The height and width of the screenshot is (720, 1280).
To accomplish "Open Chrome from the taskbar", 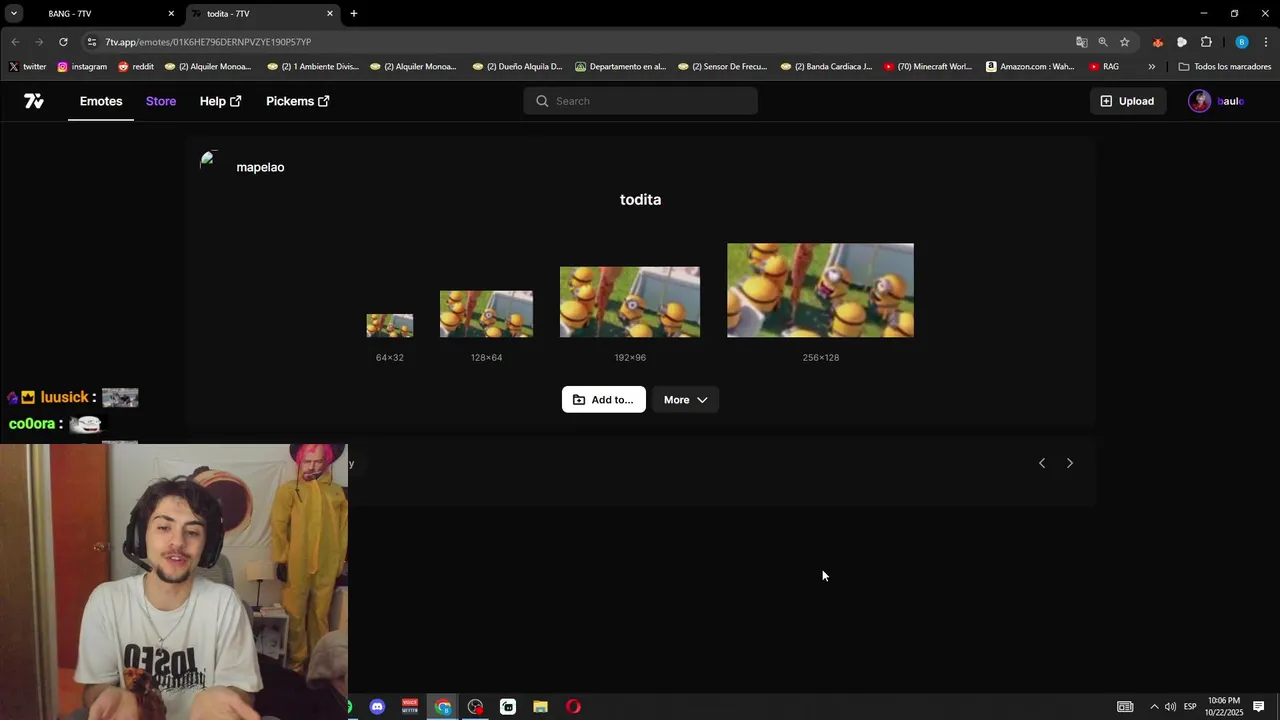I will [x=443, y=707].
